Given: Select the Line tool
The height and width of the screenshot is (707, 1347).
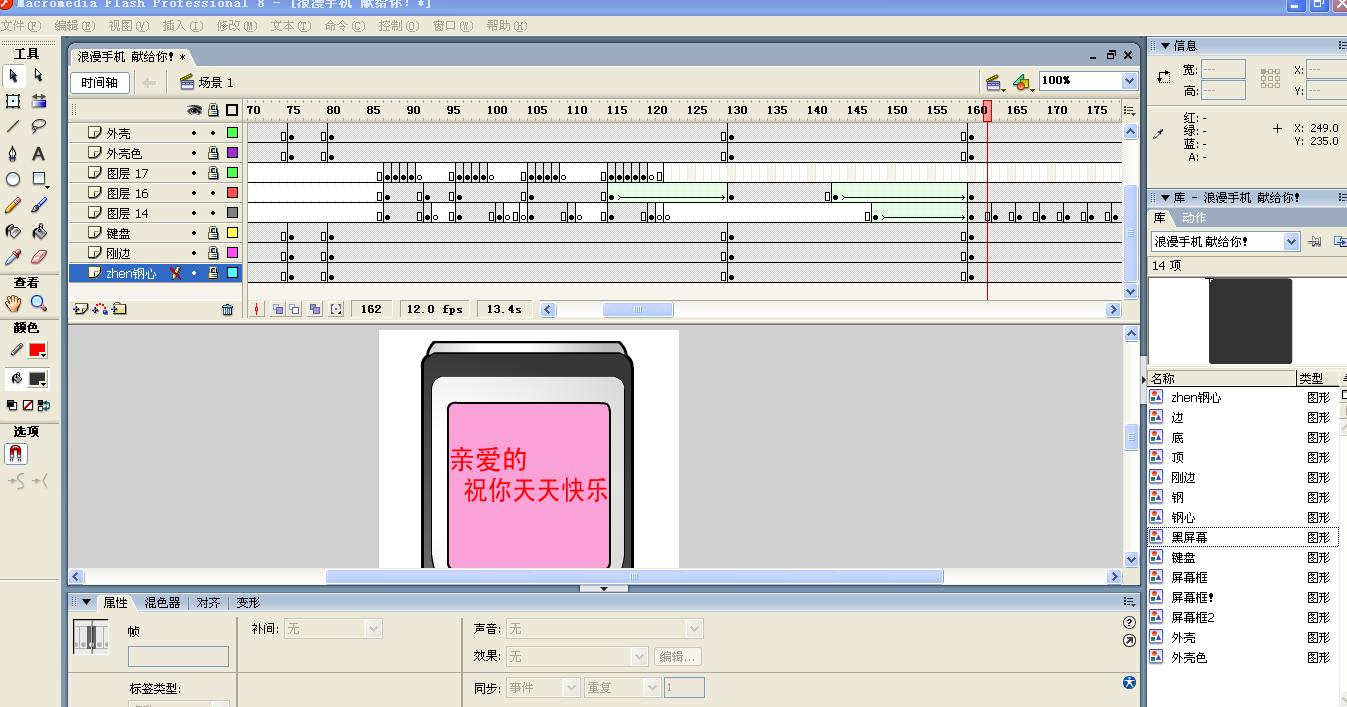Looking at the screenshot, I should point(13,127).
